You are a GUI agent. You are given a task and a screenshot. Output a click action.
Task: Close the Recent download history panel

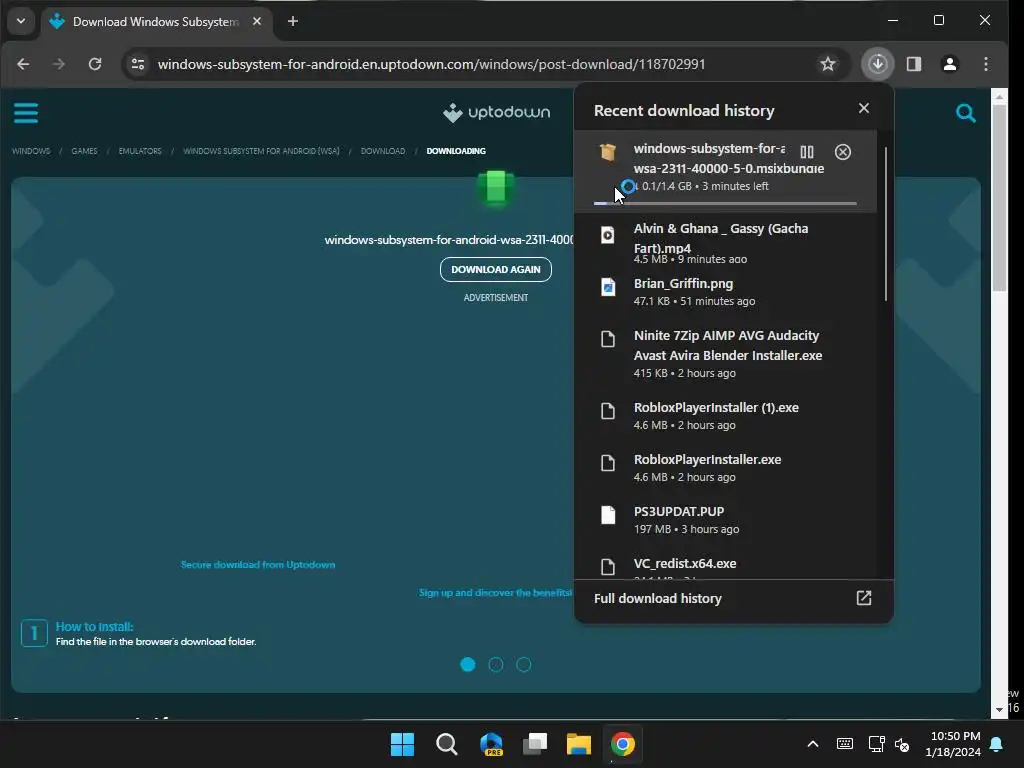coord(863,108)
